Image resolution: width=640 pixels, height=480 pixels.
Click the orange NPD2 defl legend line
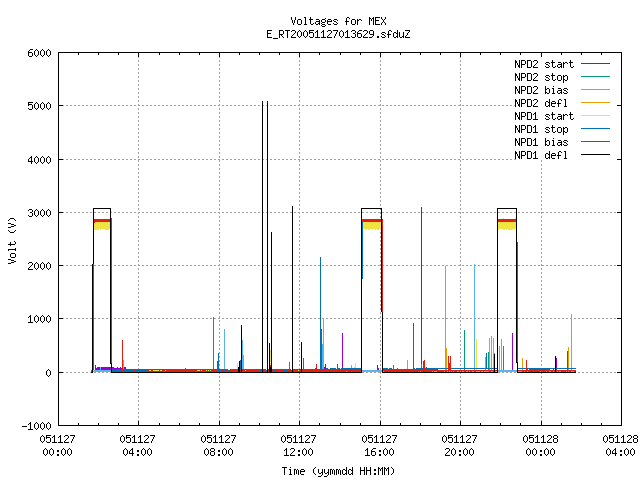(x=595, y=103)
